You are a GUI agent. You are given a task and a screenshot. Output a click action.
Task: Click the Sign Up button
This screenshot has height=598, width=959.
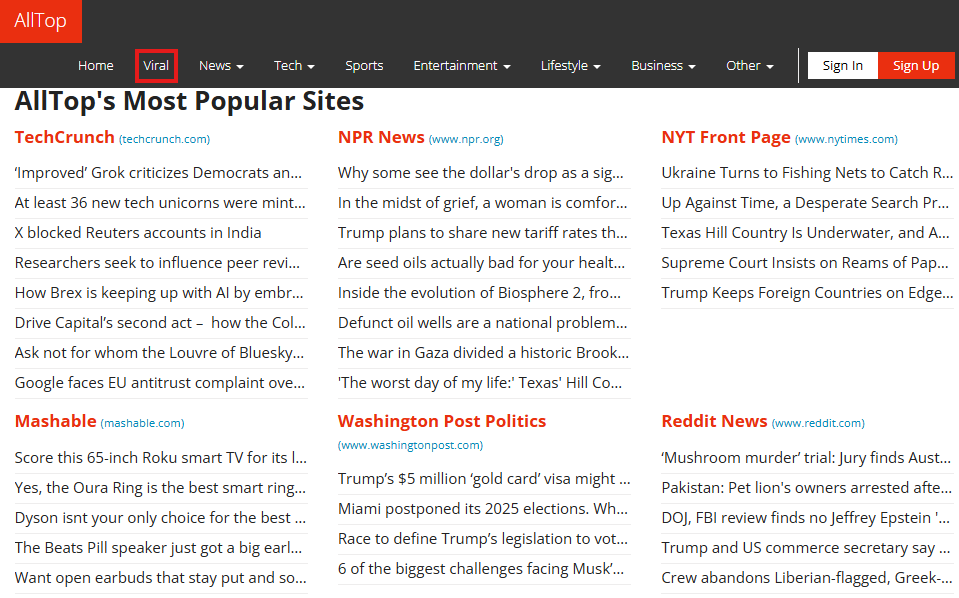tap(916, 65)
